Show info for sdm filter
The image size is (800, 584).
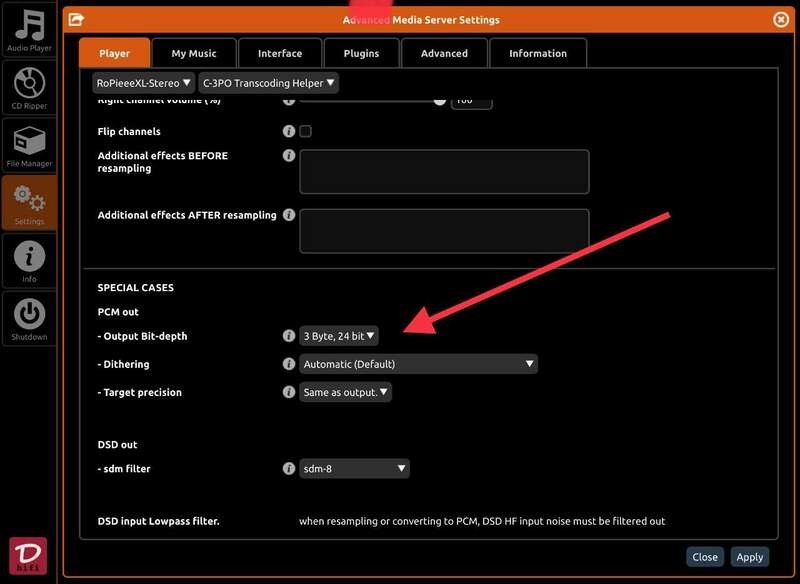click(x=289, y=468)
